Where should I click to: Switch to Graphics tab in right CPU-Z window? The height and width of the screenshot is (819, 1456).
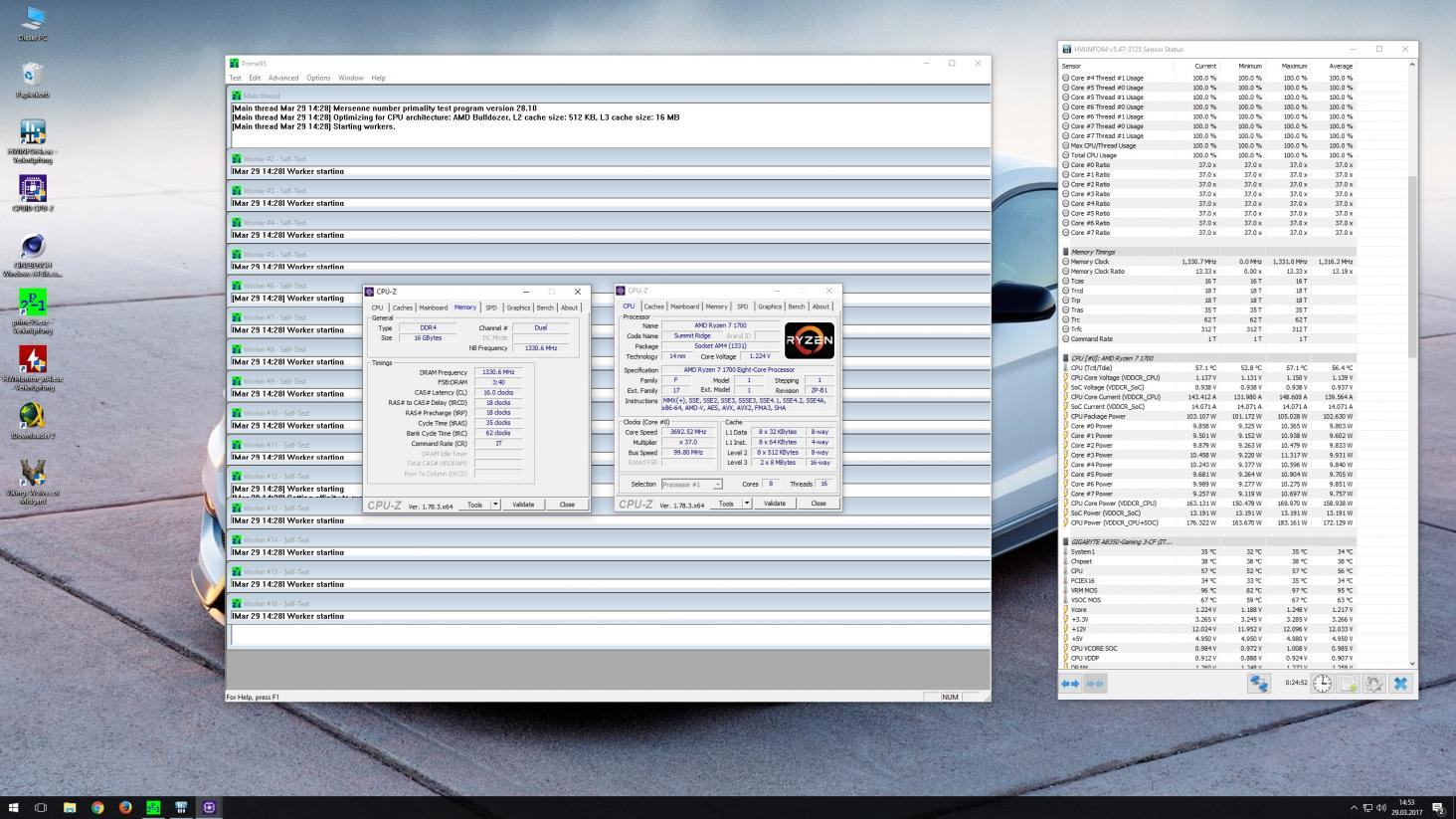[x=770, y=307]
